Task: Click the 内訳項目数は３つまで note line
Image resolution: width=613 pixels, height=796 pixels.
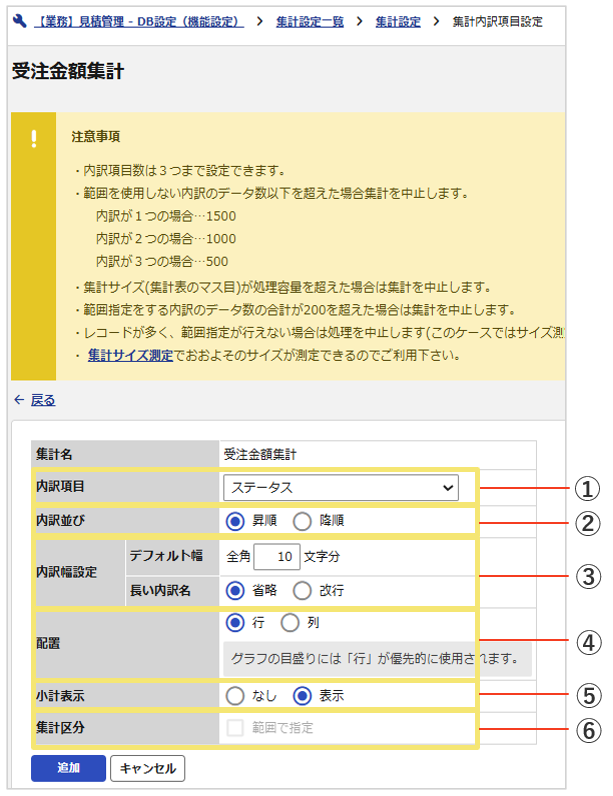Action: 180,171
